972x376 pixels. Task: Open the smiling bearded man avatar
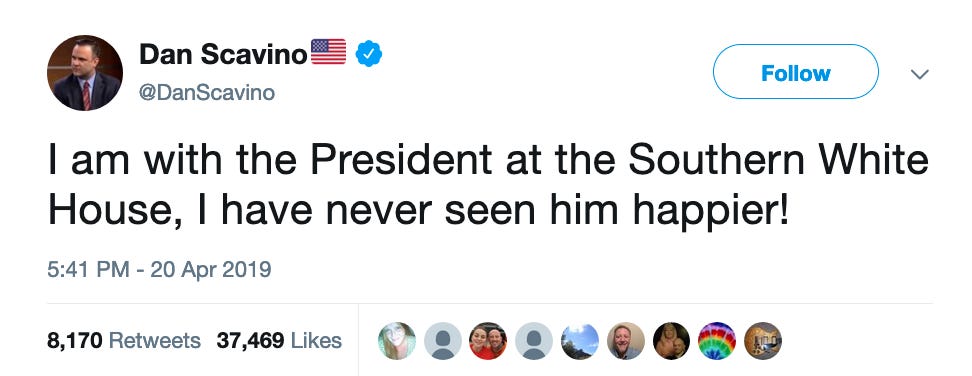[x=625, y=341]
